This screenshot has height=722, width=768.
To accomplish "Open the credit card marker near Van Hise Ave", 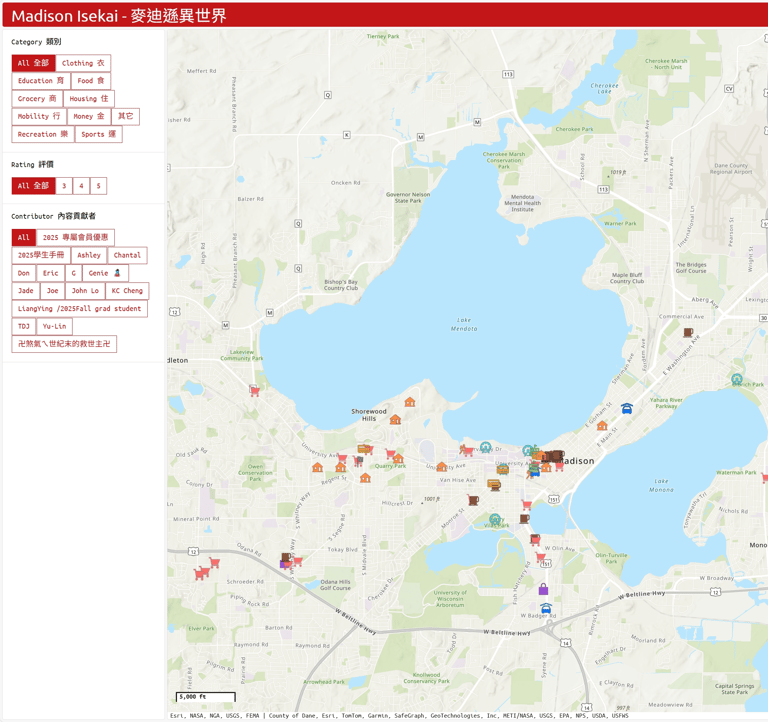I will tap(494, 485).
